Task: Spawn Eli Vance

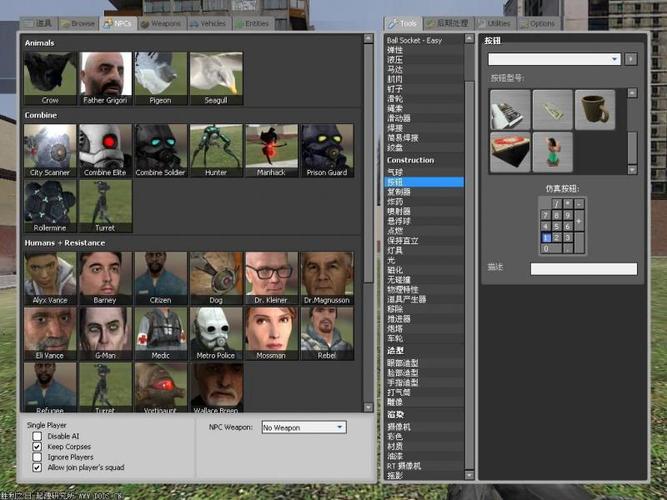Action: [x=50, y=334]
